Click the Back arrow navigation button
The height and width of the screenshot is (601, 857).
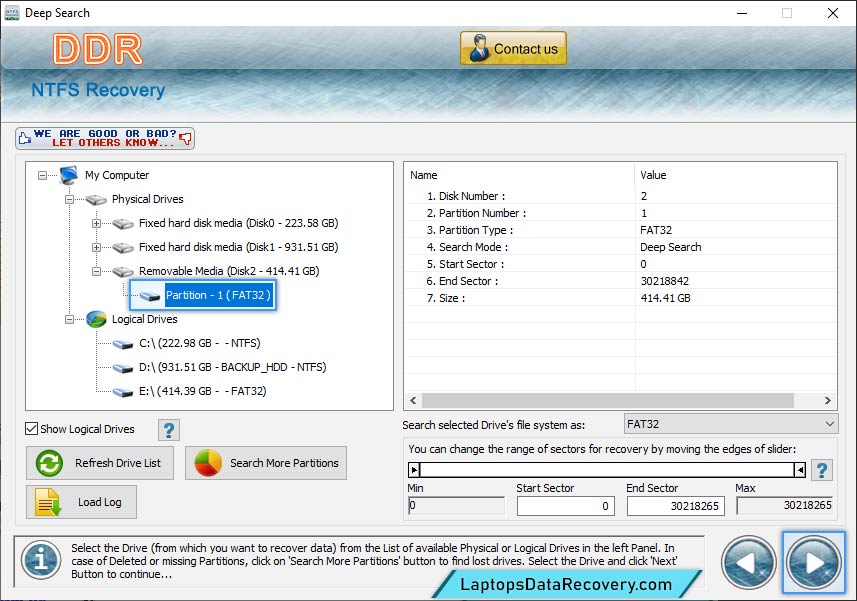[x=748, y=562]
